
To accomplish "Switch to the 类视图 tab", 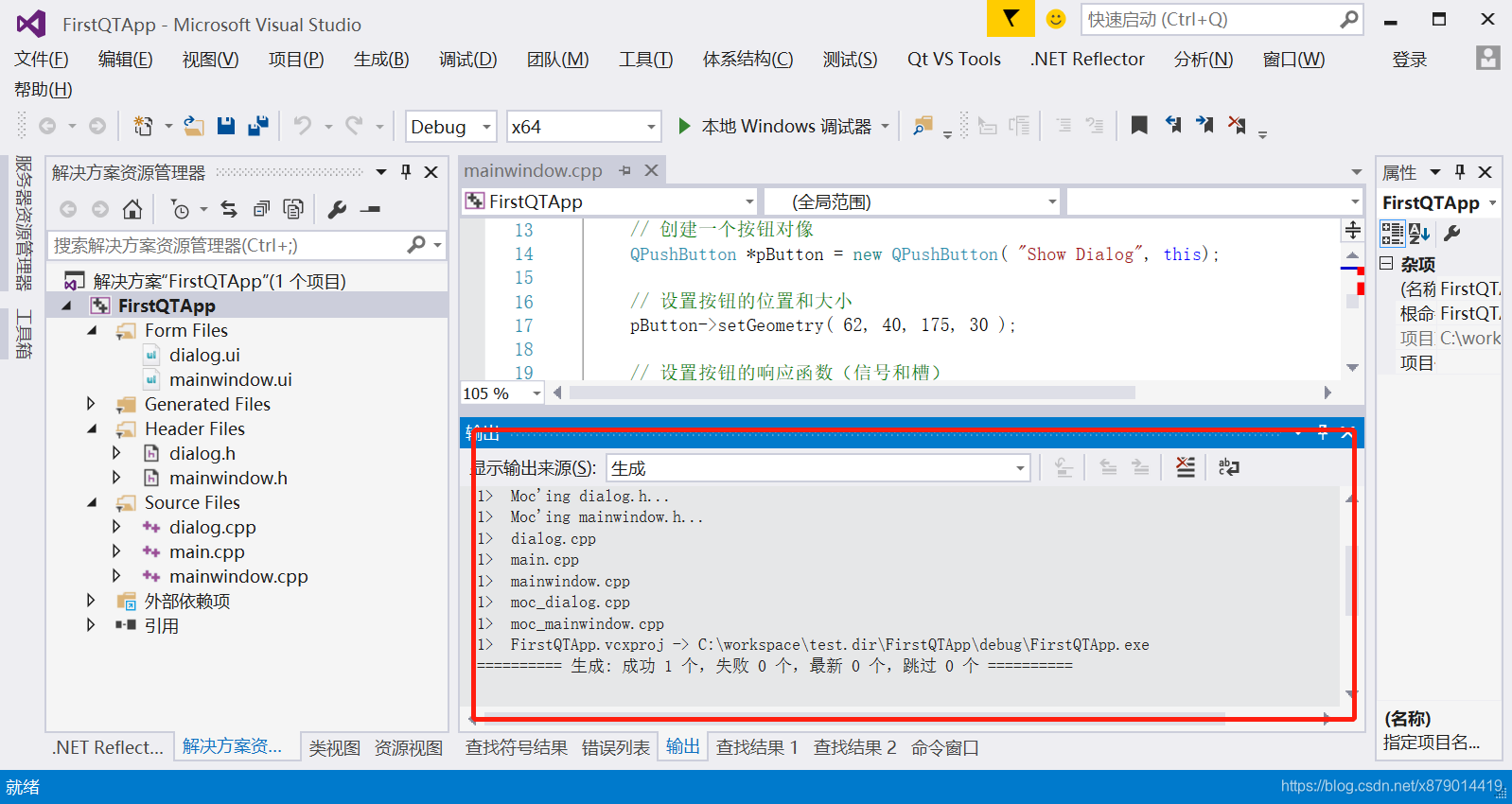I will (x=334, y=747).
